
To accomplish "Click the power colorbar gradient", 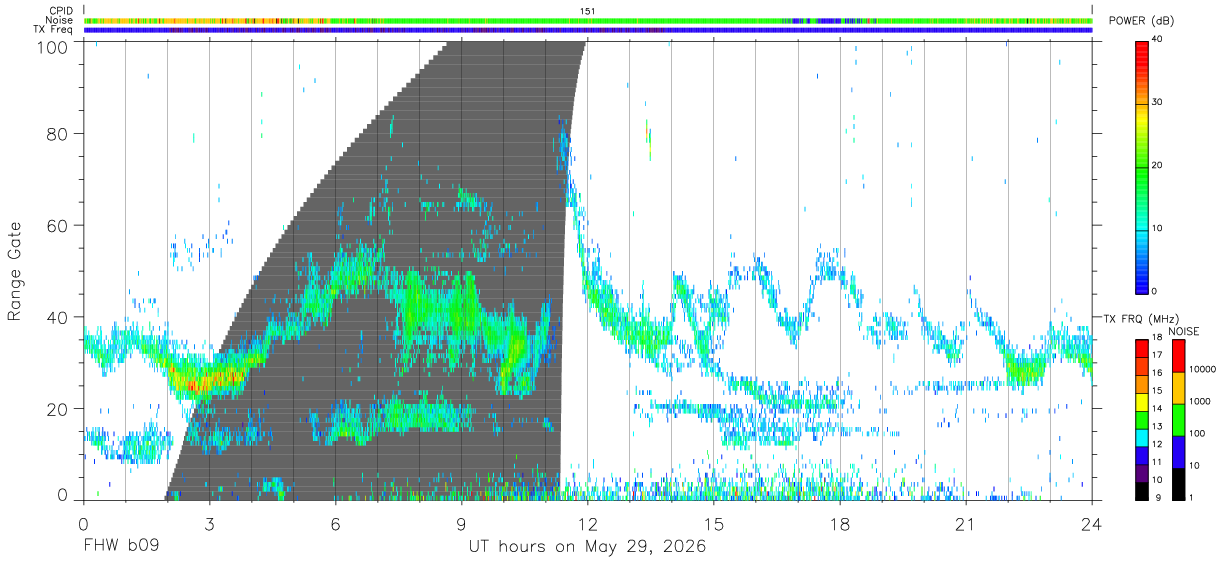I will 1142,166.
